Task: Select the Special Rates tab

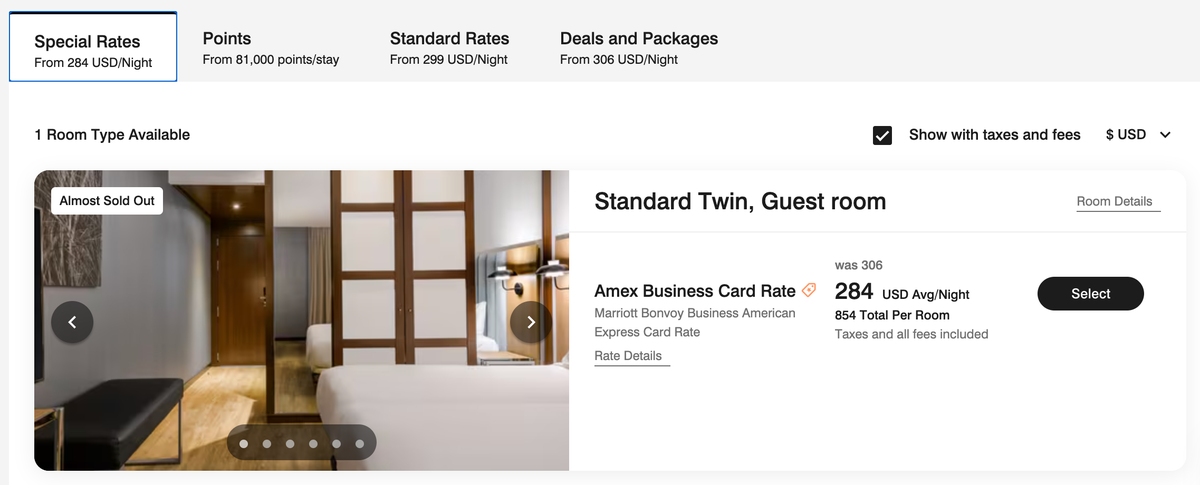Action: point(93,47)
